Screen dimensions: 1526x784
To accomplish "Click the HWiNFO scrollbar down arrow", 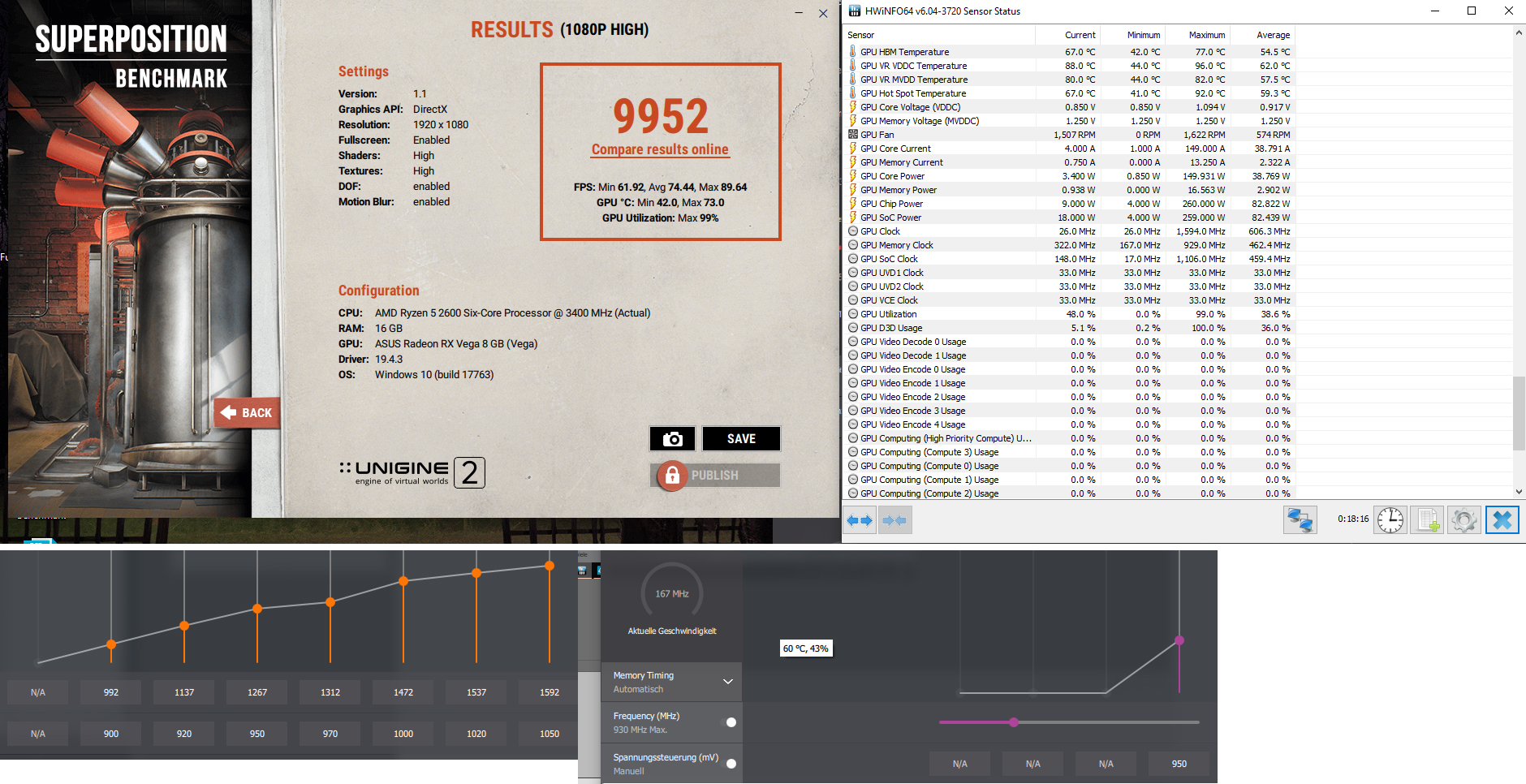I will pyautogui.click(x=1519, y=492).
